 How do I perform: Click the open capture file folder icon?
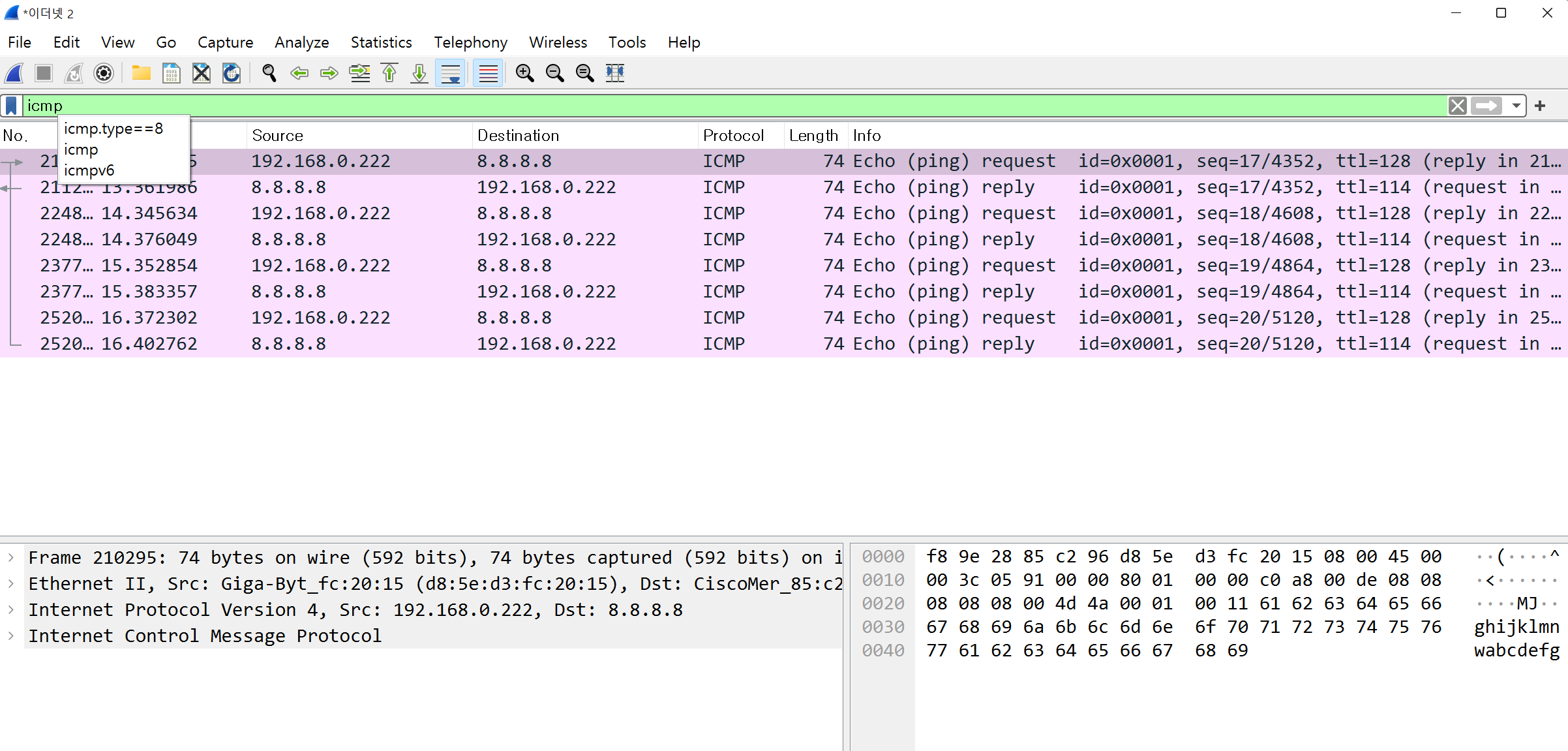pos(141,73)
